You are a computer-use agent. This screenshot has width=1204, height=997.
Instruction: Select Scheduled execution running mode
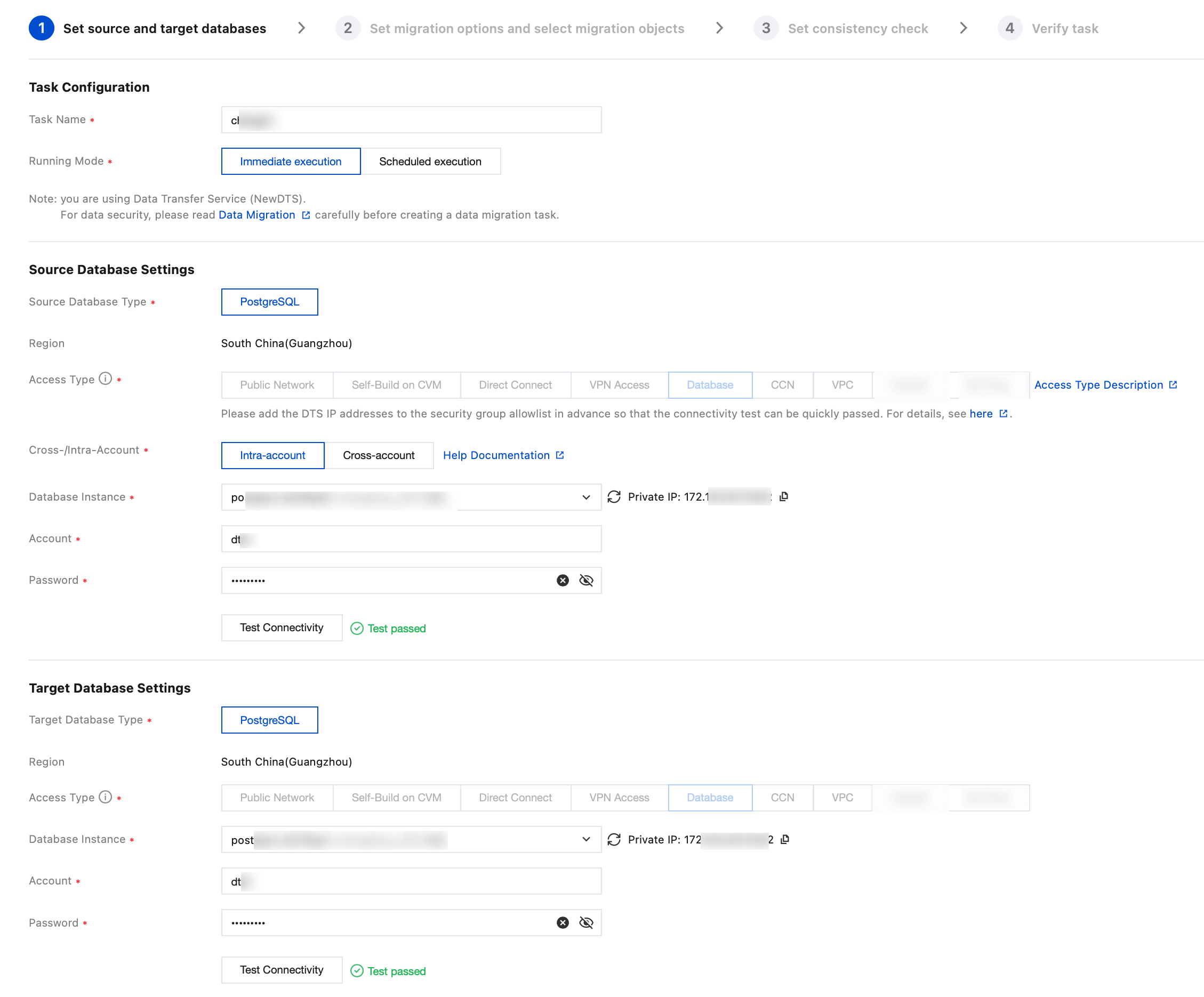point(430,161)
